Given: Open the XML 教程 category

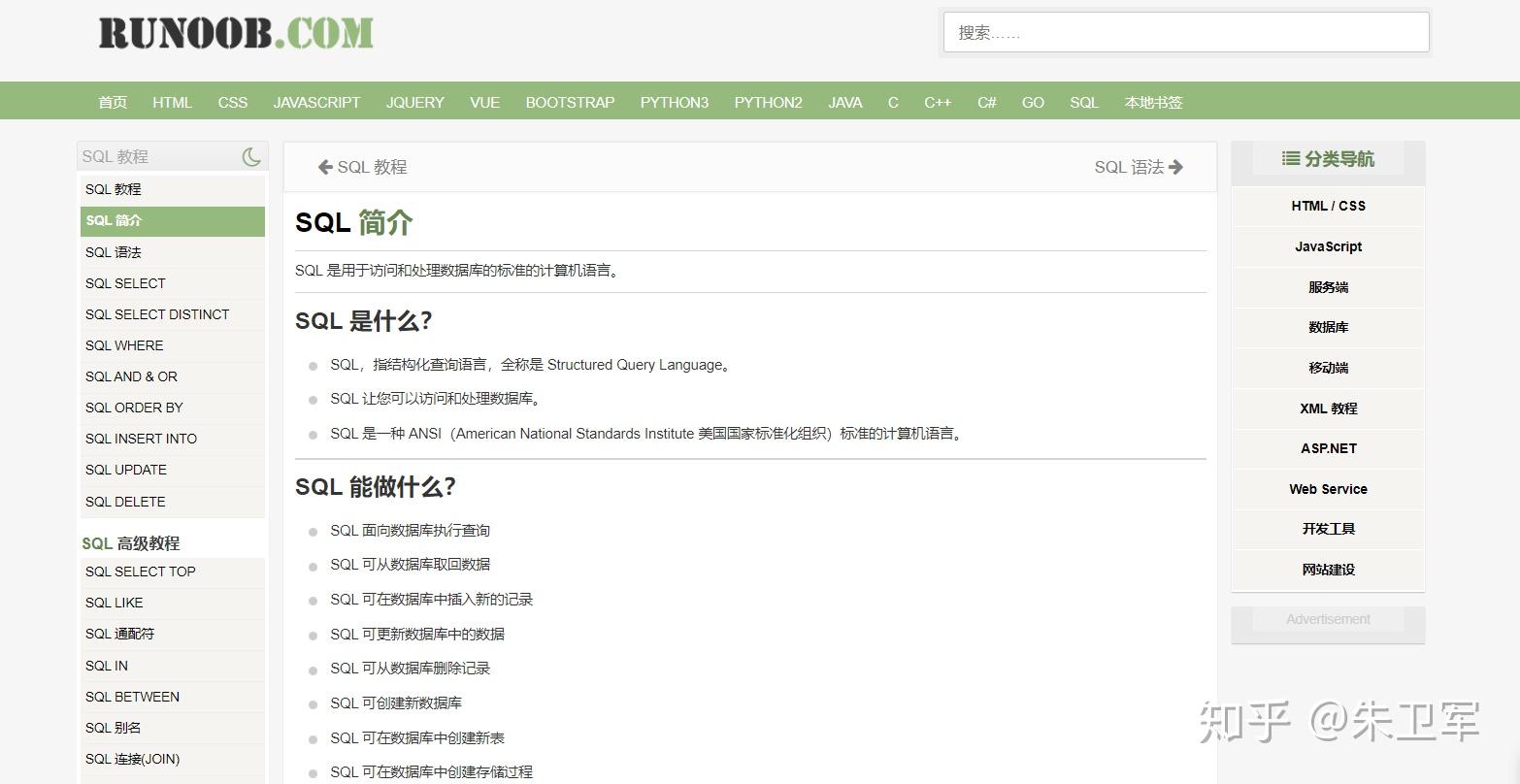Looking at the screenshot, I should (x=1327, y=408).
